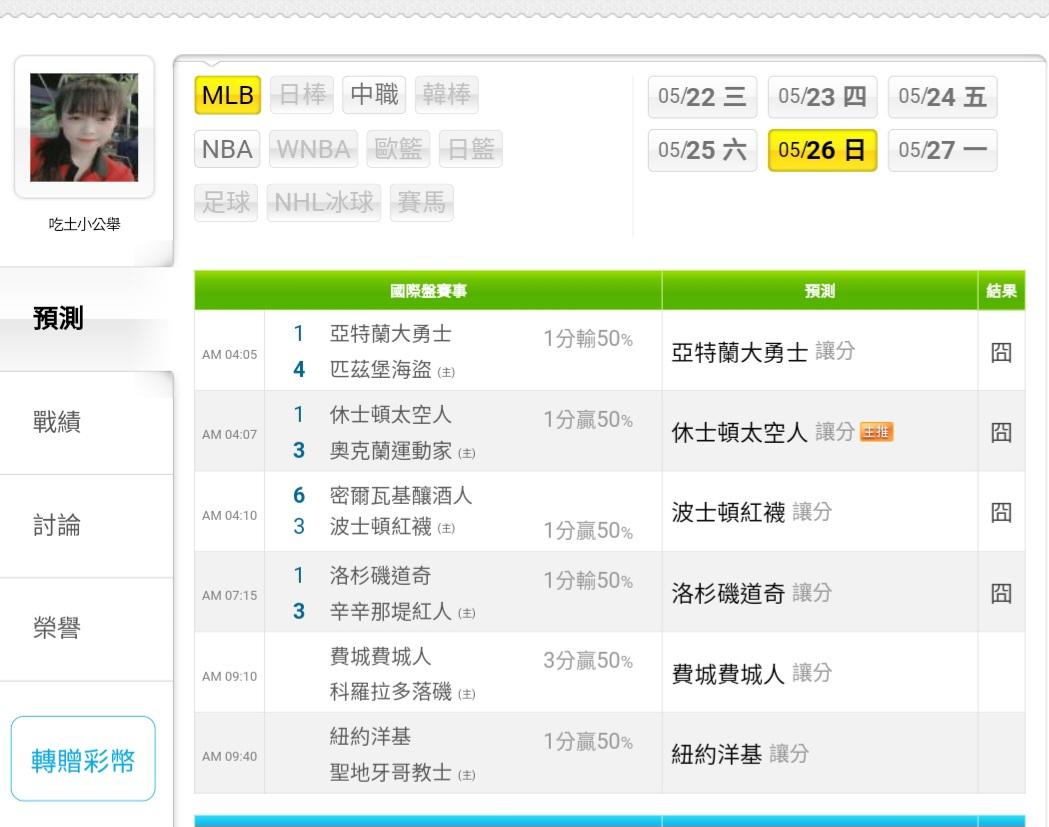Select the 日棒 league tab
The height and width of the screenshot is (827, 1049).
[302, 95]
